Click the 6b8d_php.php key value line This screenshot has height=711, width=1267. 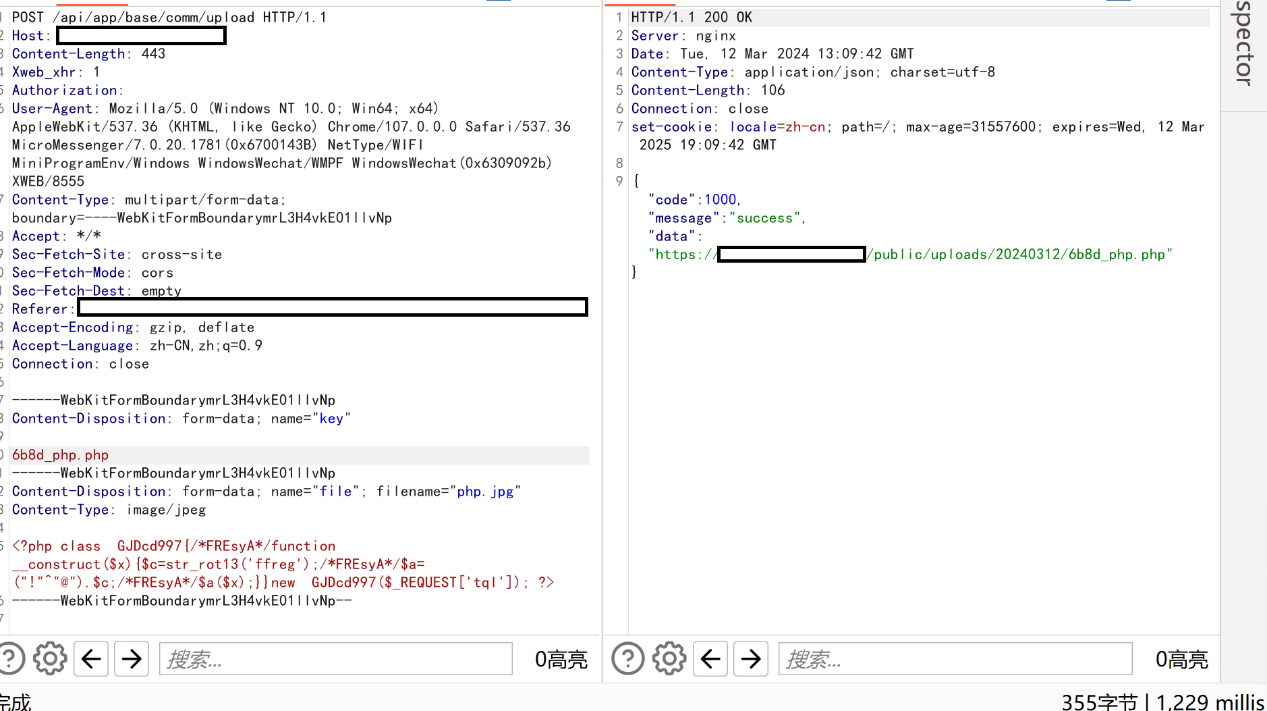pos(60,455)
